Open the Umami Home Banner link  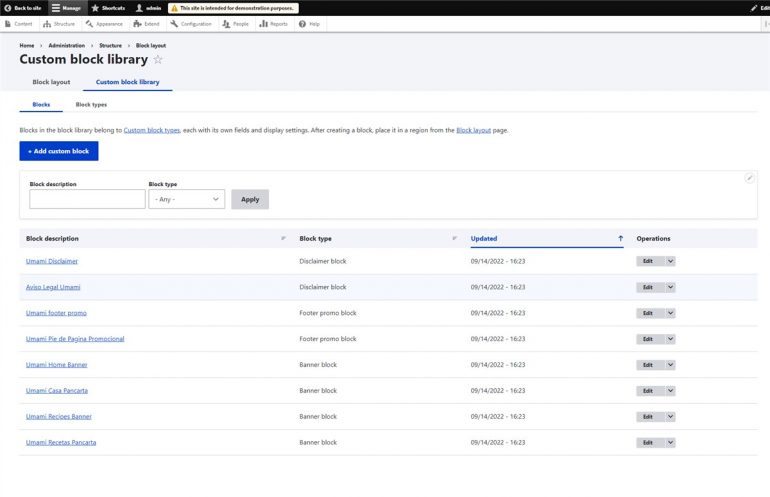(x=56, y=364)
